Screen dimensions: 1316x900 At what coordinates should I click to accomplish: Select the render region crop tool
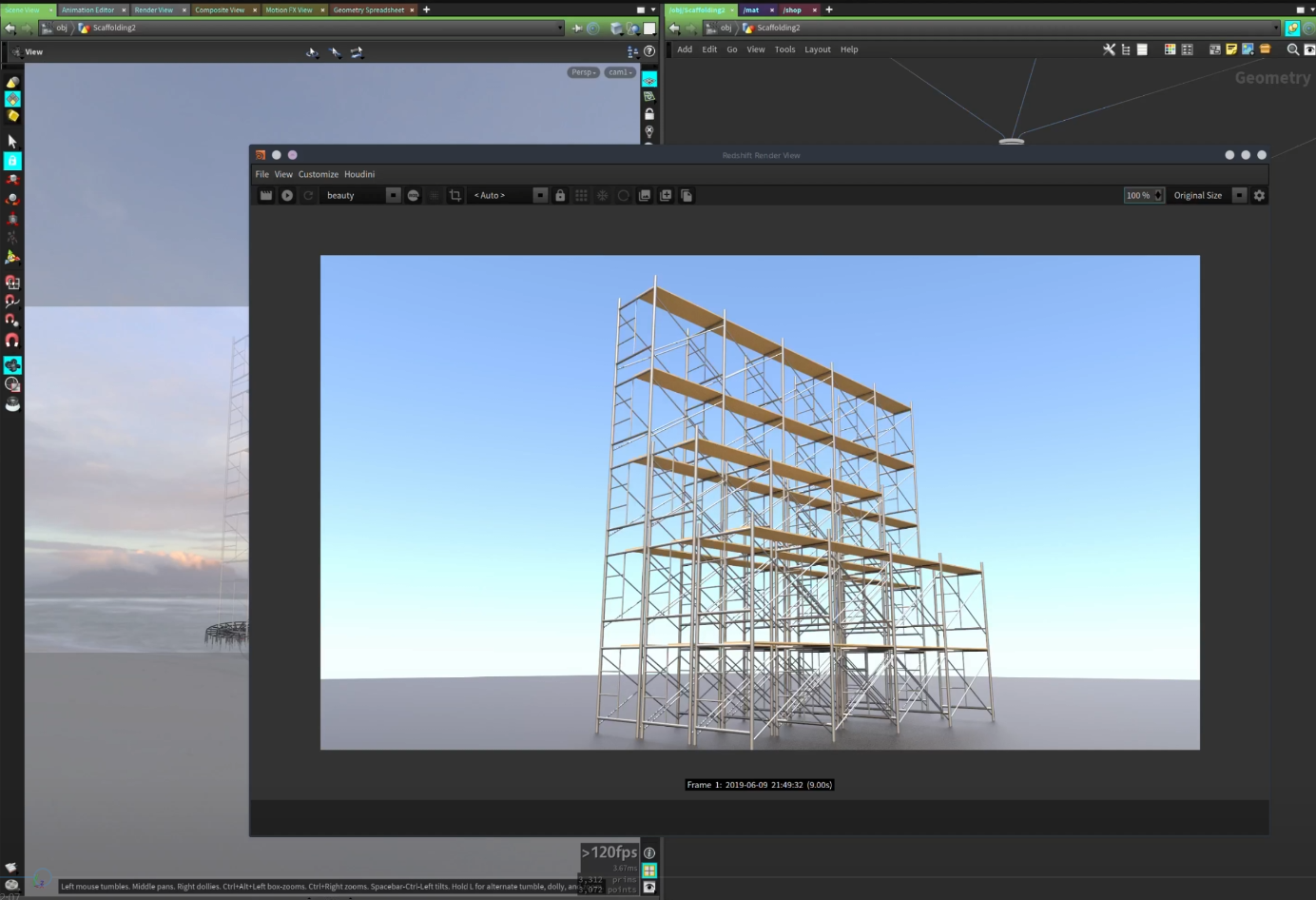click(455, 195)
